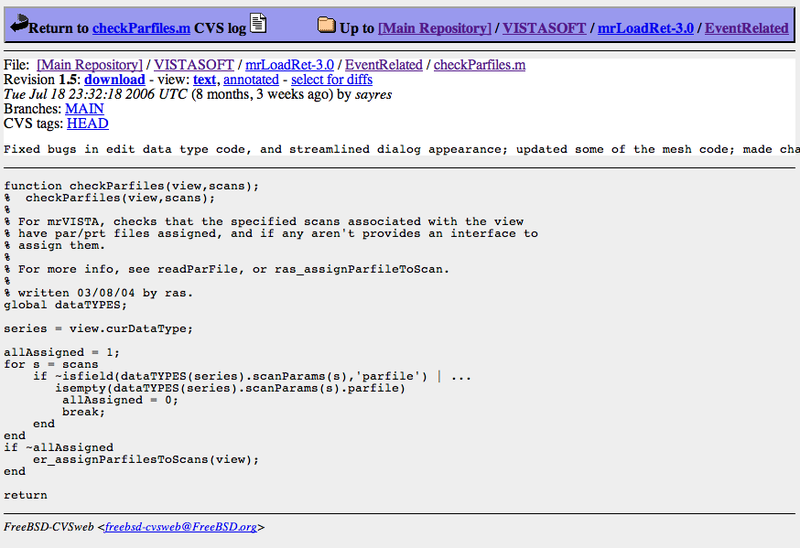This screenshot has height=548, width=800.
Task: Open the annotated view of the file
Action: point(250,79)
